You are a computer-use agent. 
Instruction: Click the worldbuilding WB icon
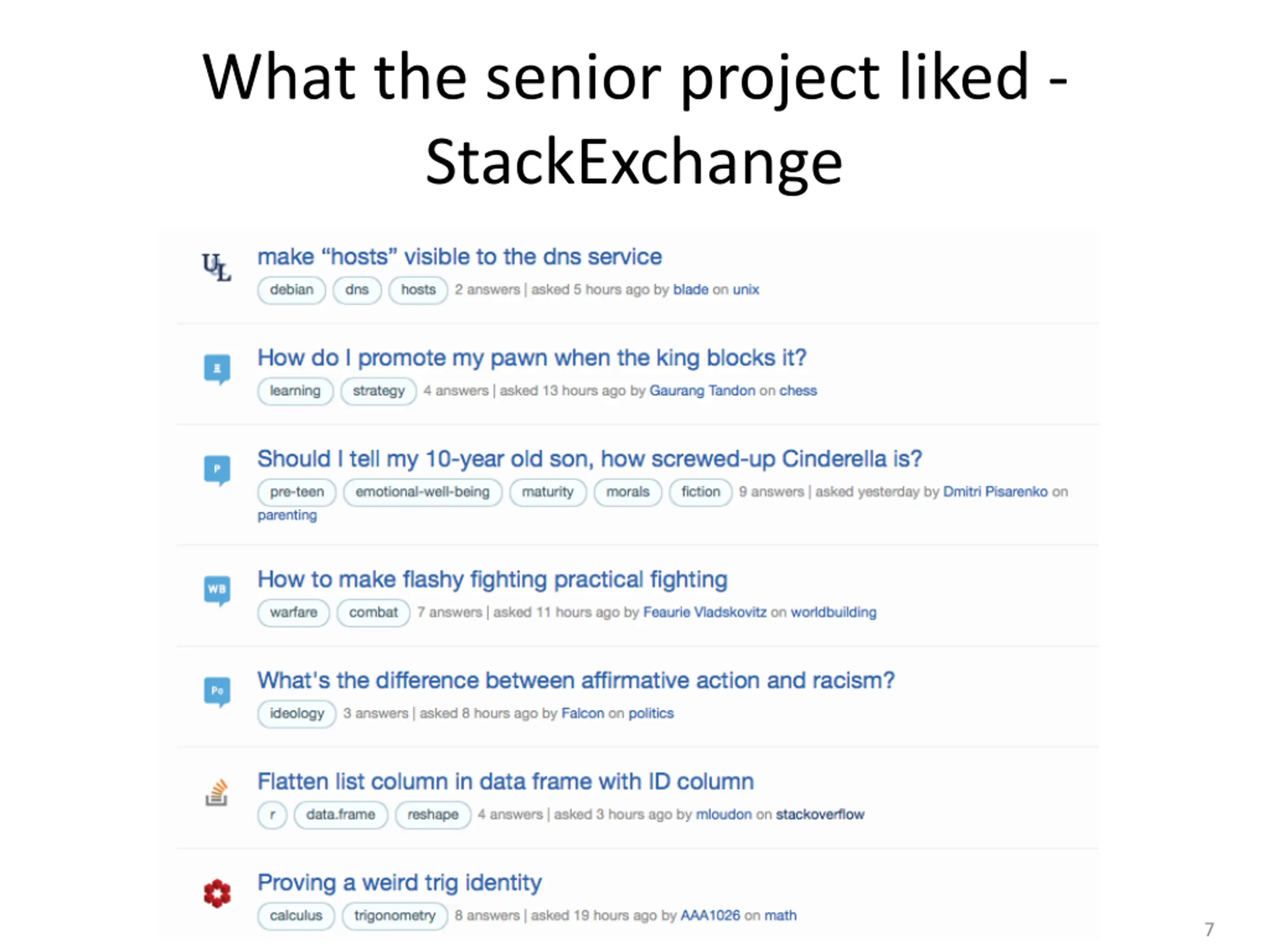[217, 591]
